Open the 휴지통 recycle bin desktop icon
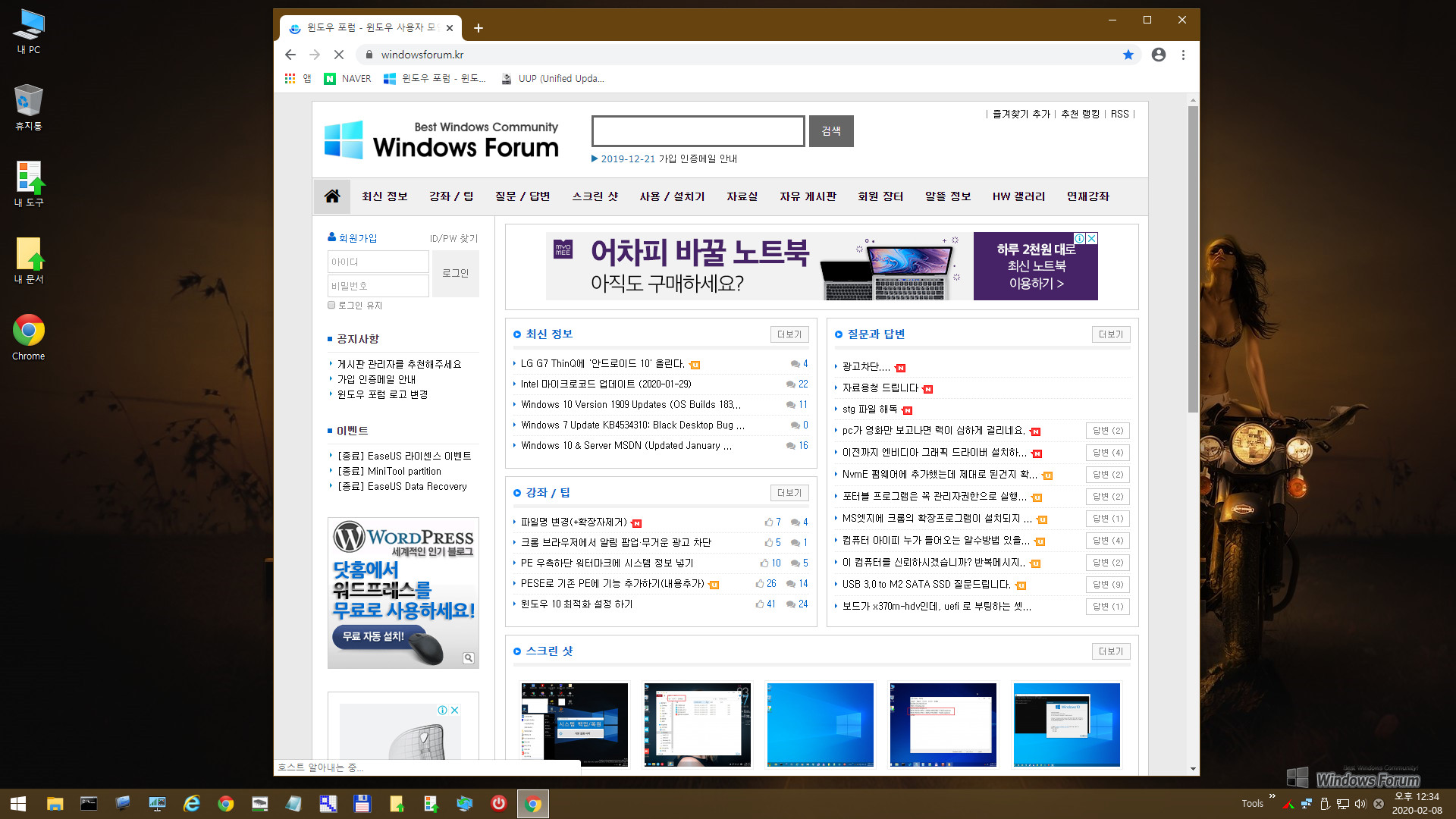This screenshot has height=819, width=1456. [29, 108]
